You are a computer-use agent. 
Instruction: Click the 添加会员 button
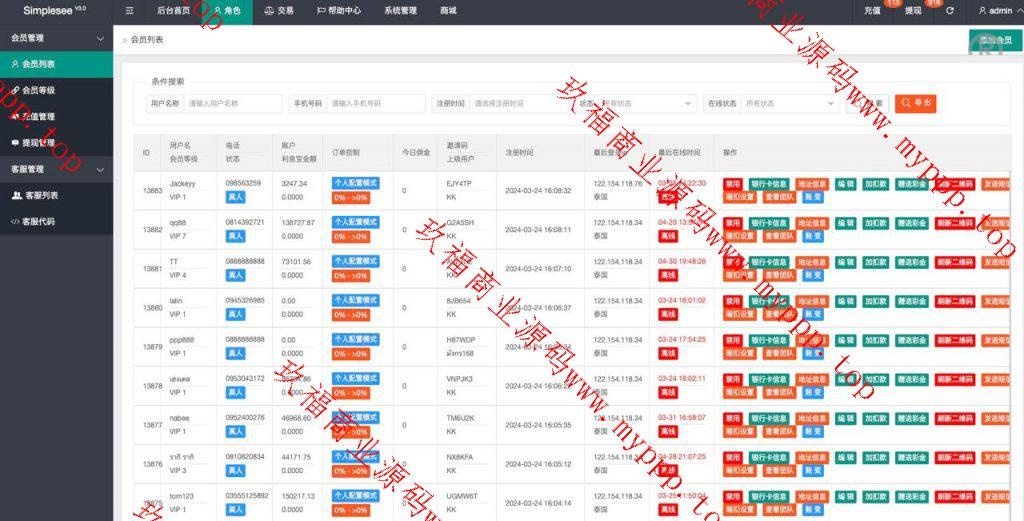click(x=995, y=40)
